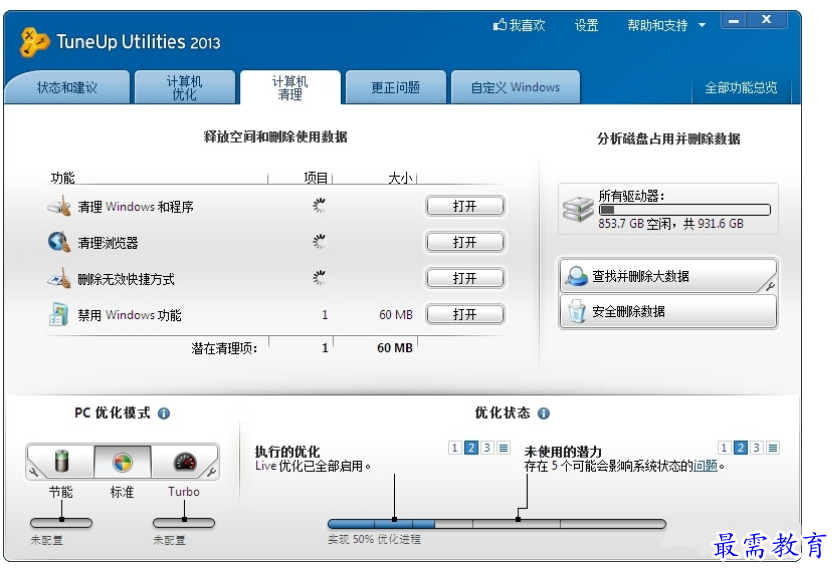Screen dimensions: 835x577
Task: Switch to 状态和建议 tab
Action: click(x=67, y=87)
